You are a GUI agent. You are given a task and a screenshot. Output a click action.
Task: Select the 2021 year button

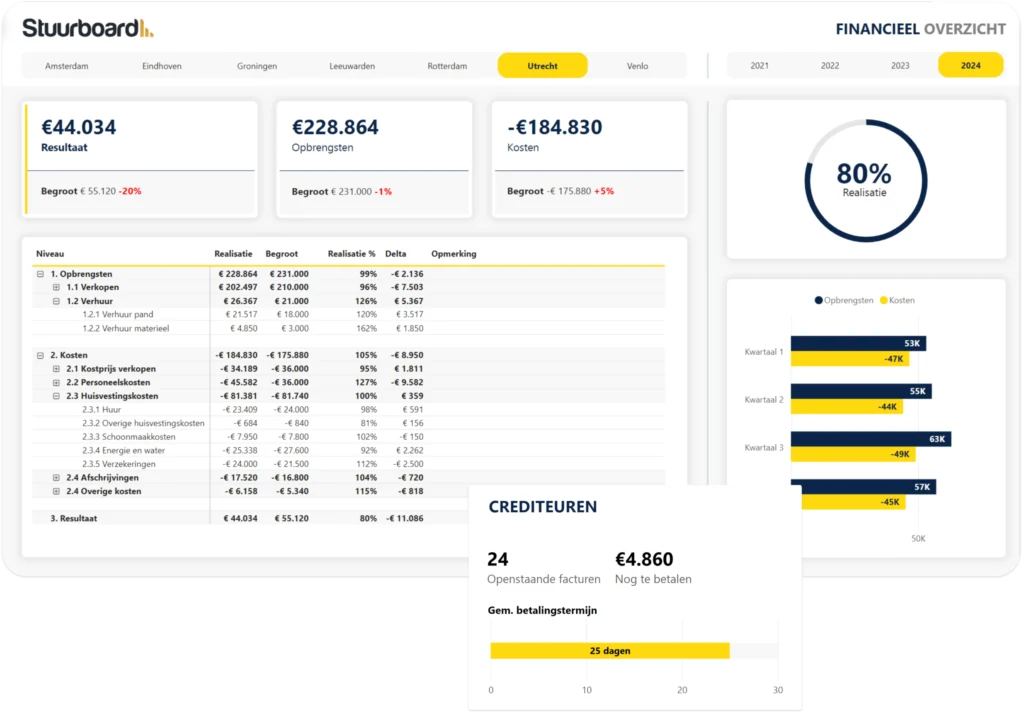[758, 64]
